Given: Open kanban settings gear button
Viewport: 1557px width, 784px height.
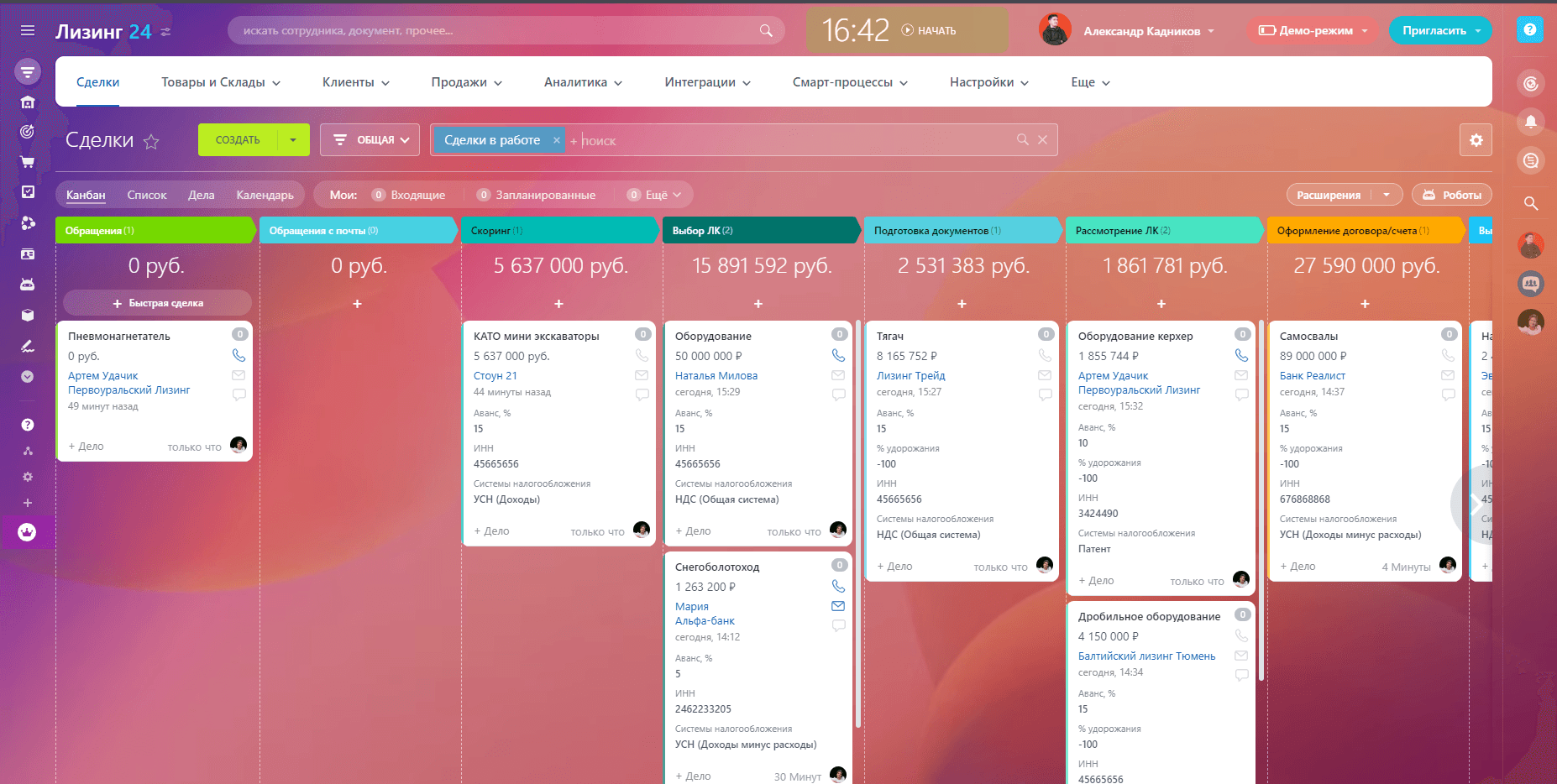Looking at the screenshot, I should (x=1476, y=140).
